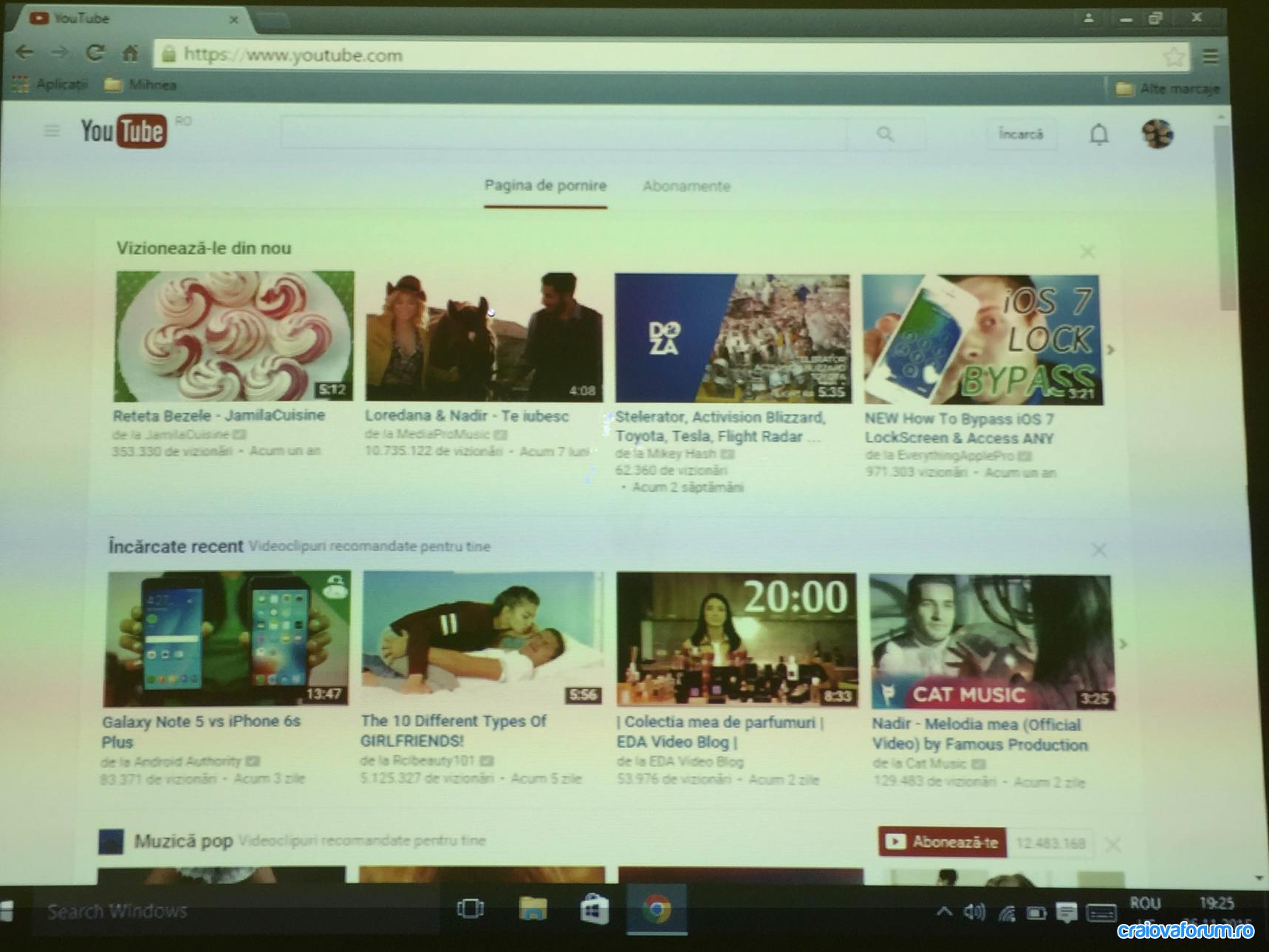Image resolution: width=1269 pixels, height=952 pixels.
Task: Open the volume control in system tray
Action: pyautogui.click(x=974, y=913)
